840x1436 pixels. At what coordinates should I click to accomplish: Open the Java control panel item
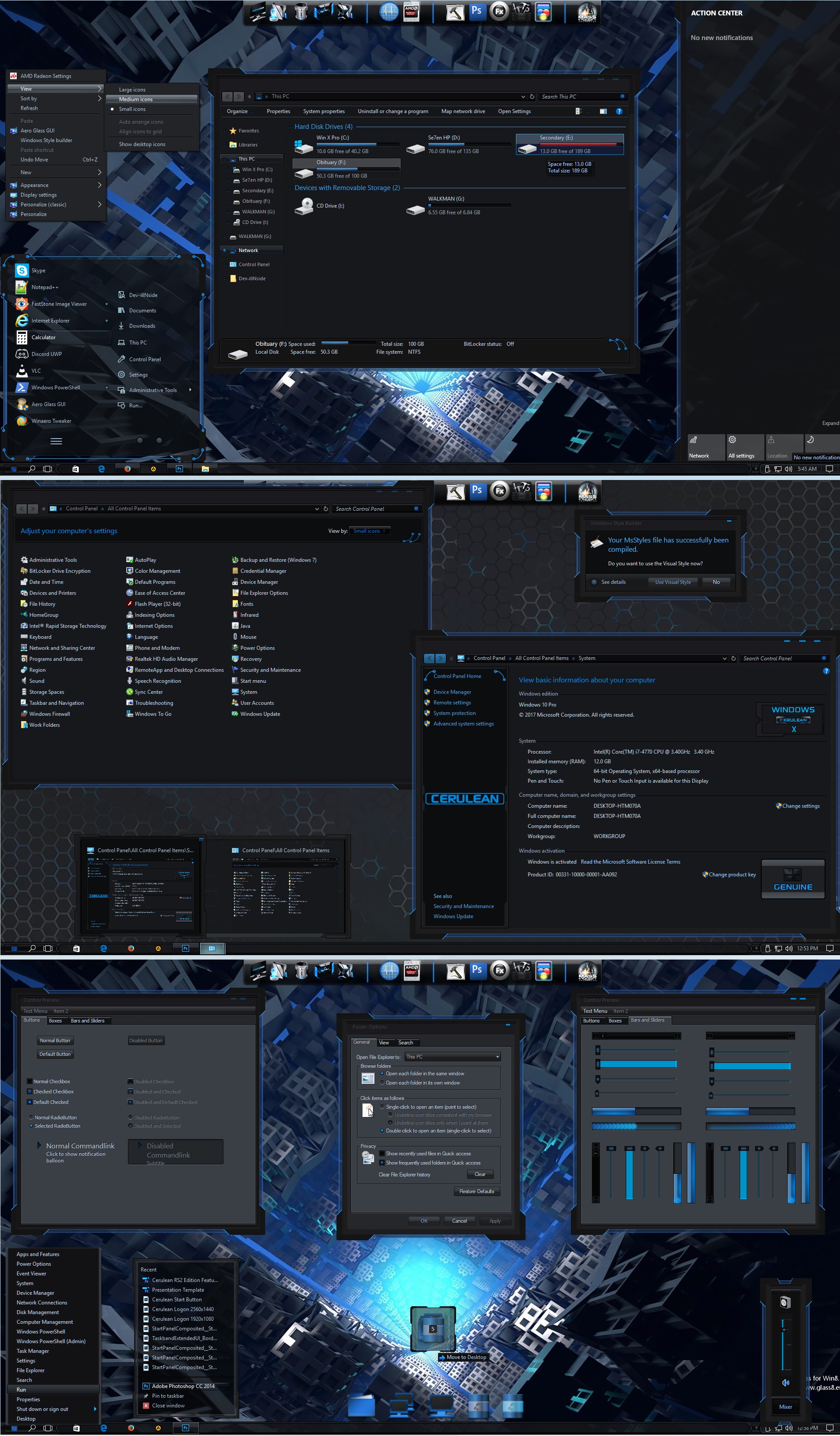tap(241, 626)
